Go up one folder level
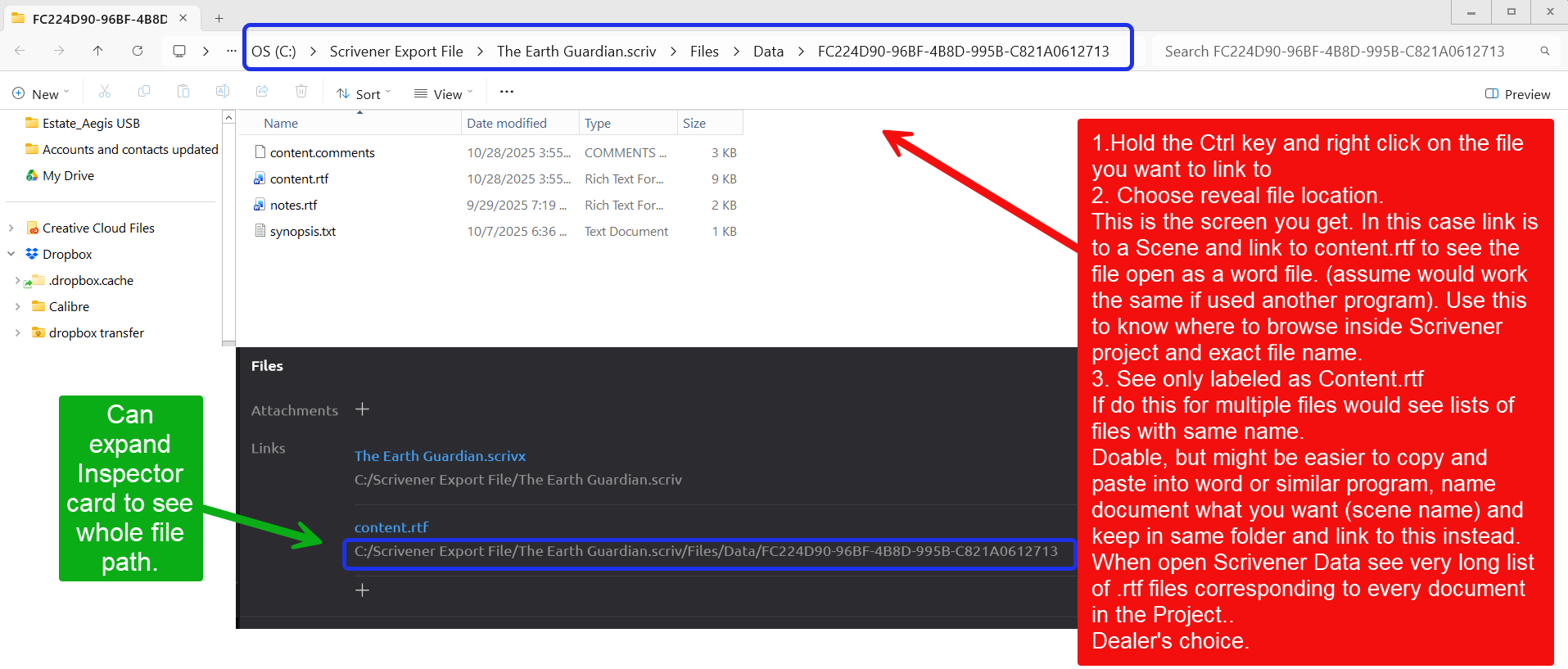This screenshot has height=669, width=1568. click(98, 51)
